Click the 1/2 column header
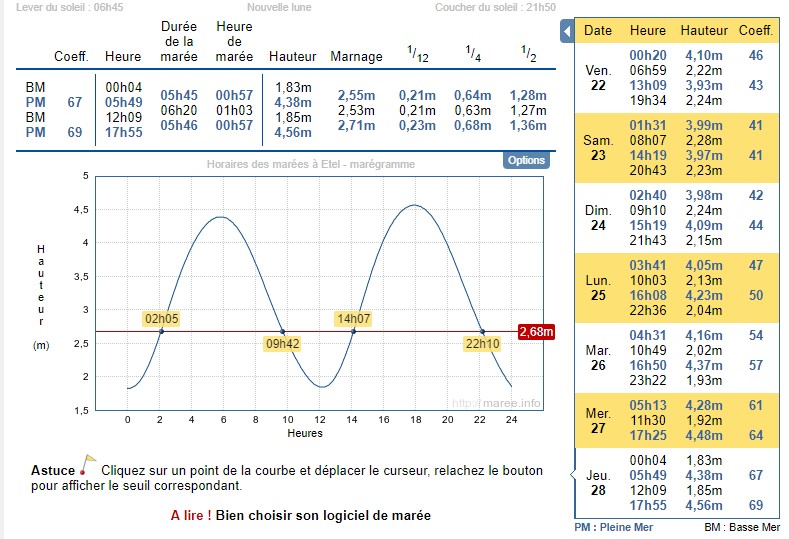 click(x=528, y=53)
